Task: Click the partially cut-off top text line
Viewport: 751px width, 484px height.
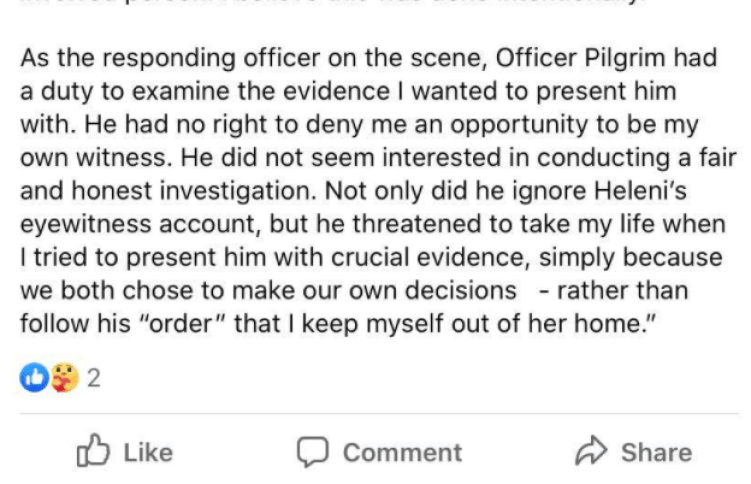Action: pyautogui.click(x=330, y=2)
